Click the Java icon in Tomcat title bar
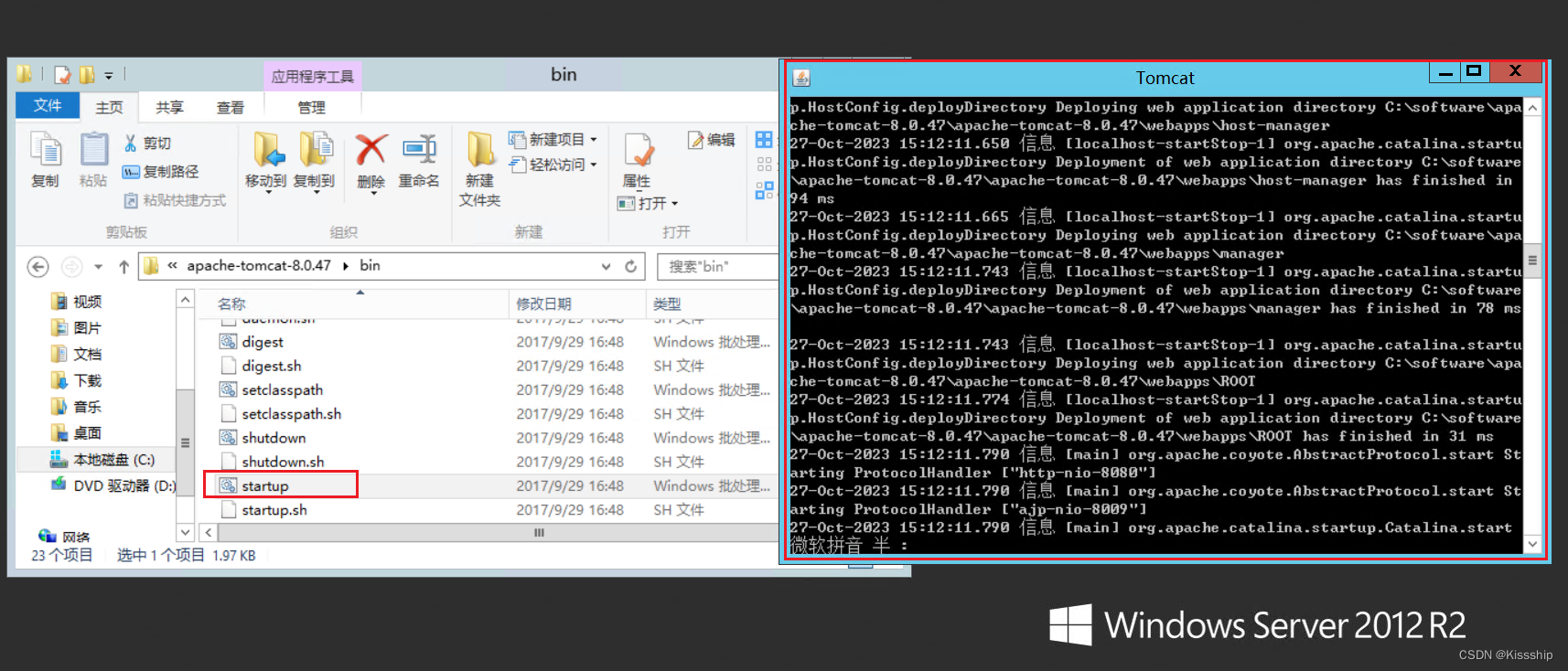 click(801, 78)
